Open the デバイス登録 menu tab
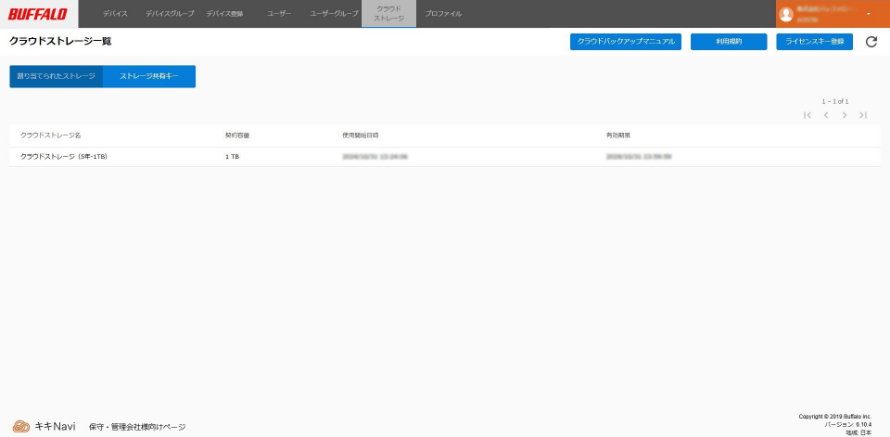 click(x=225, y=14)
